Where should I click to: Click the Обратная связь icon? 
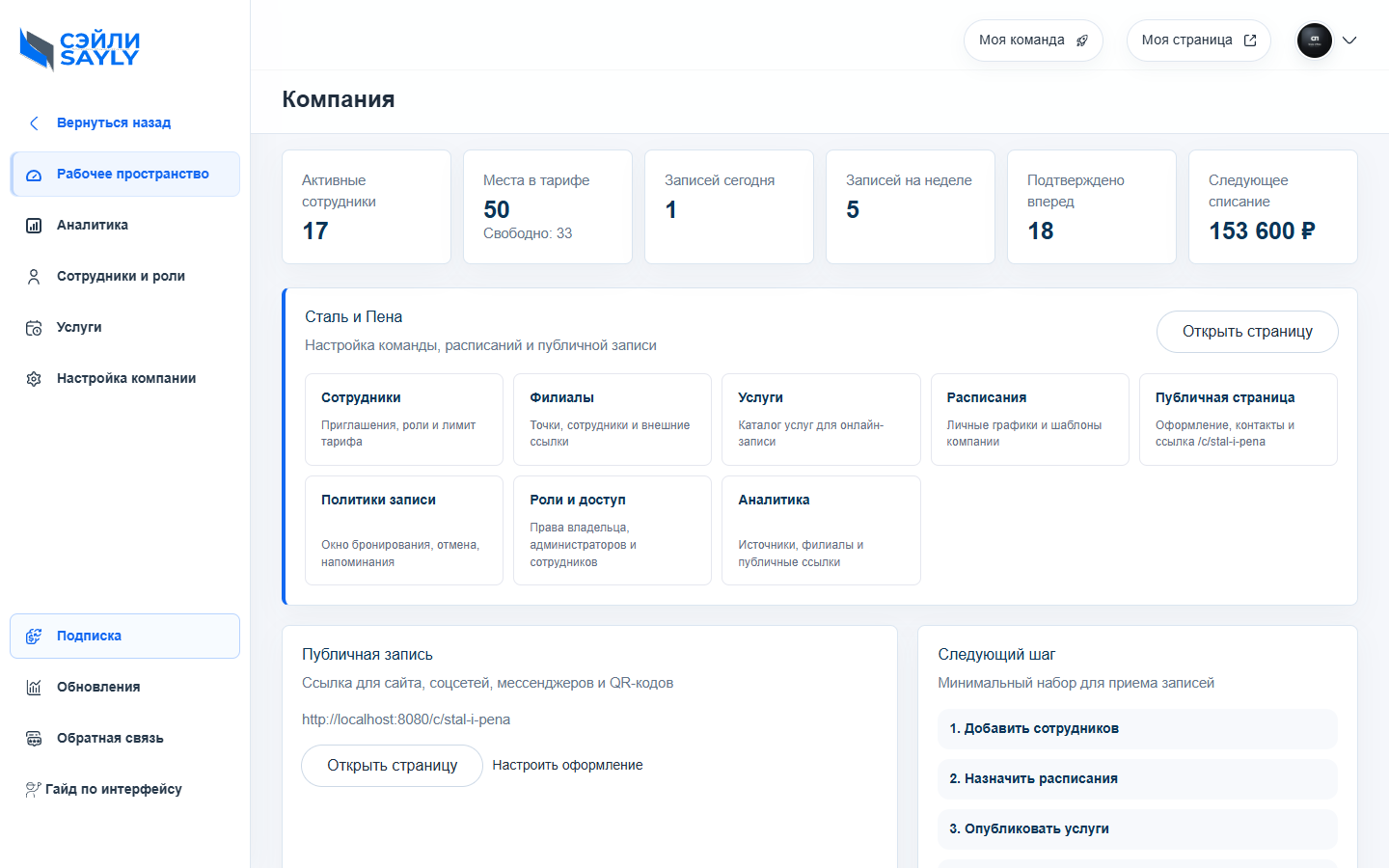coord(34,739)
